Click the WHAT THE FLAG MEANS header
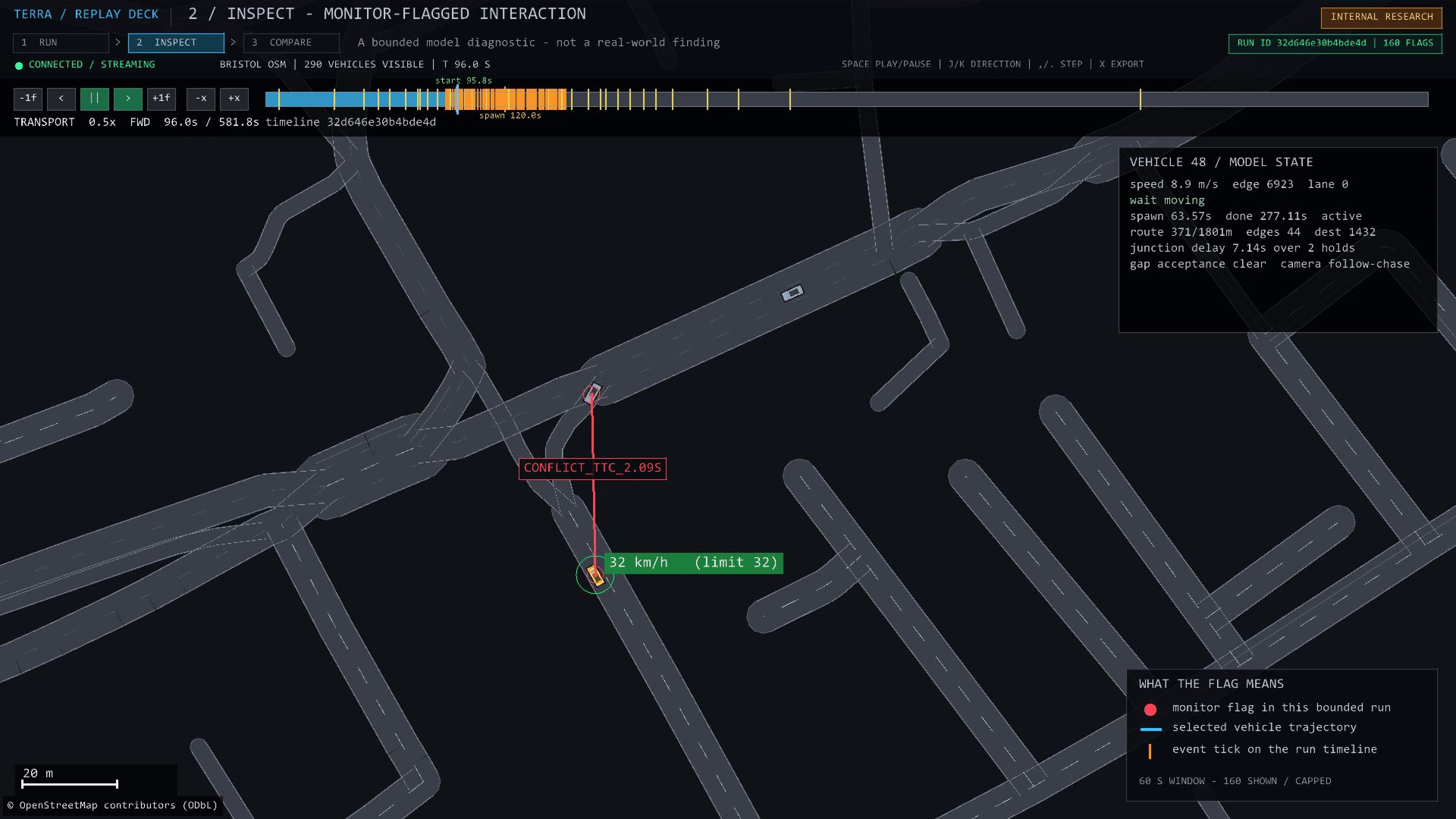Screen dimensions: 1456x819 point(1211,684)
